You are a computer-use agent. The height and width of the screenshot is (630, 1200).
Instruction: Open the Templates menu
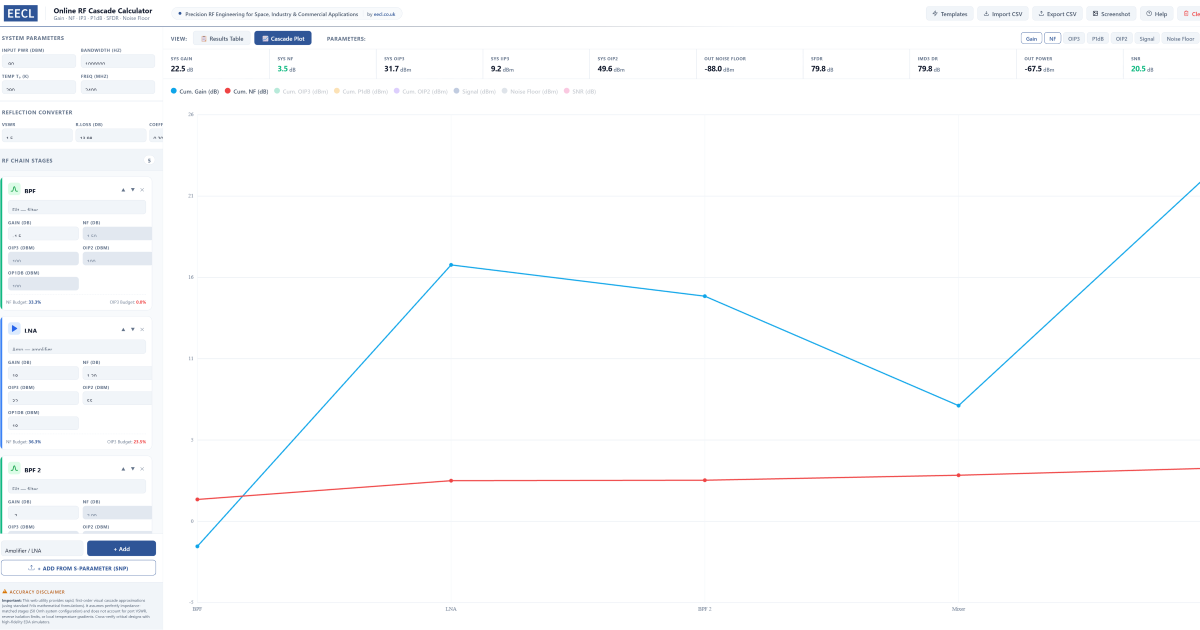click(950, 14)
